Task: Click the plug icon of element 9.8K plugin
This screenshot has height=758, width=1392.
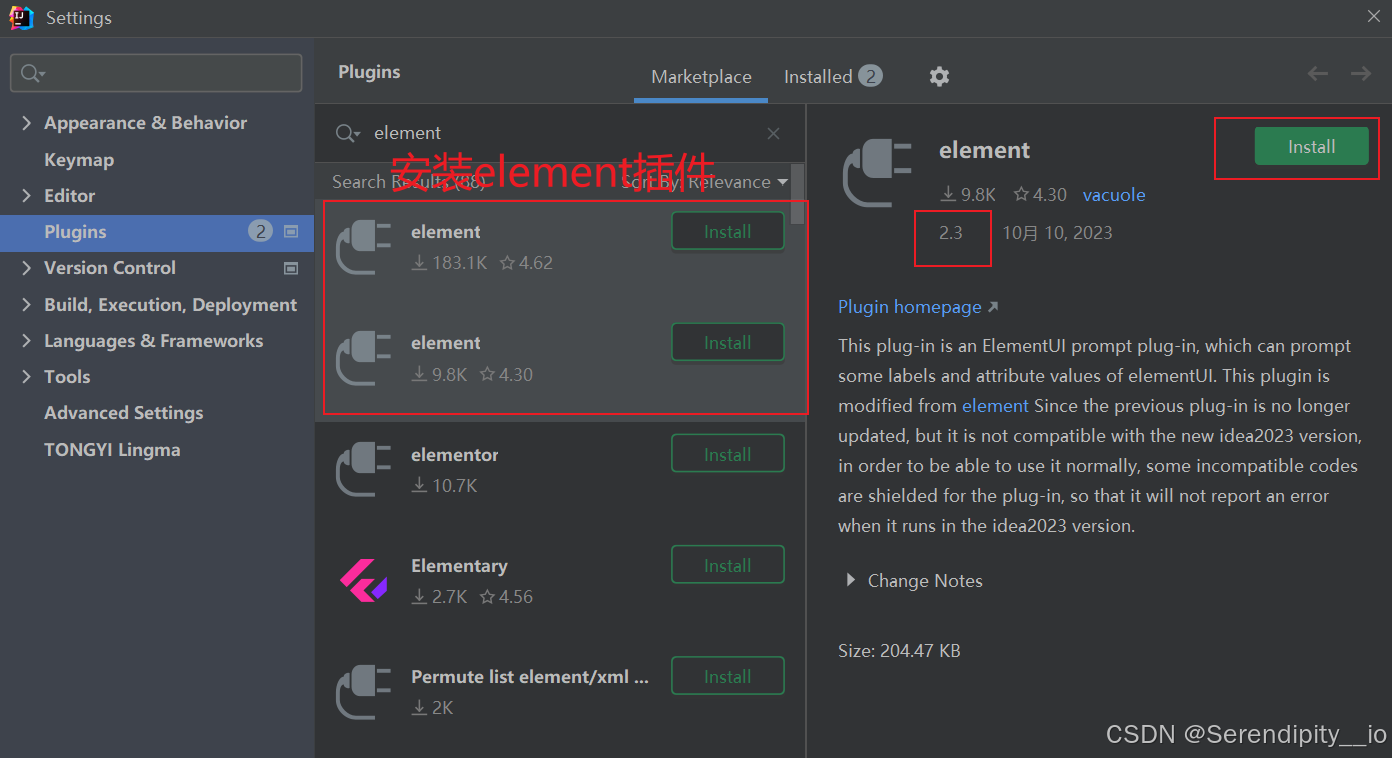Action: (x=363, y=358)
